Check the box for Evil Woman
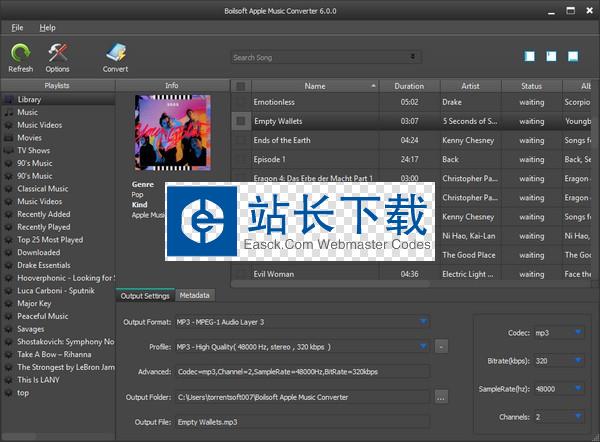 click(x=241, y=274)
